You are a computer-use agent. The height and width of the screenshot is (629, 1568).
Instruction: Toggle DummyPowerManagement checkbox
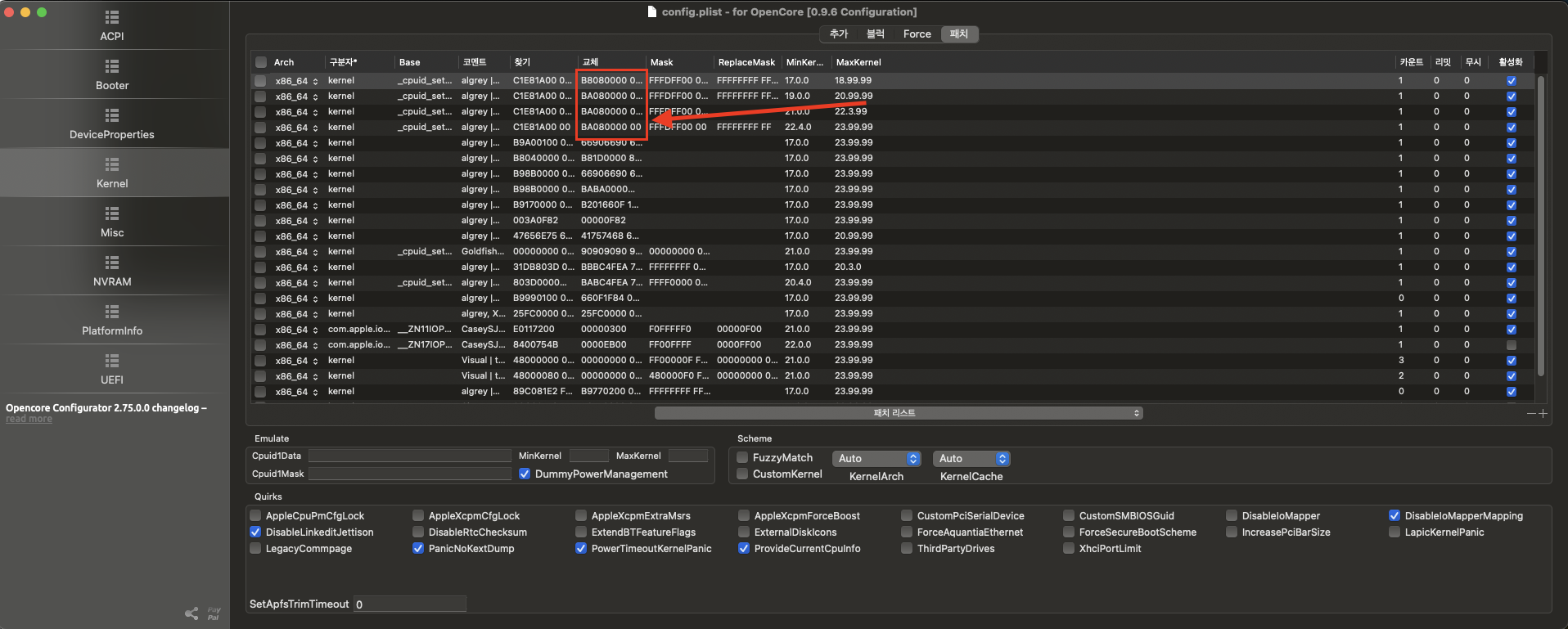click(x=525, y=474)
